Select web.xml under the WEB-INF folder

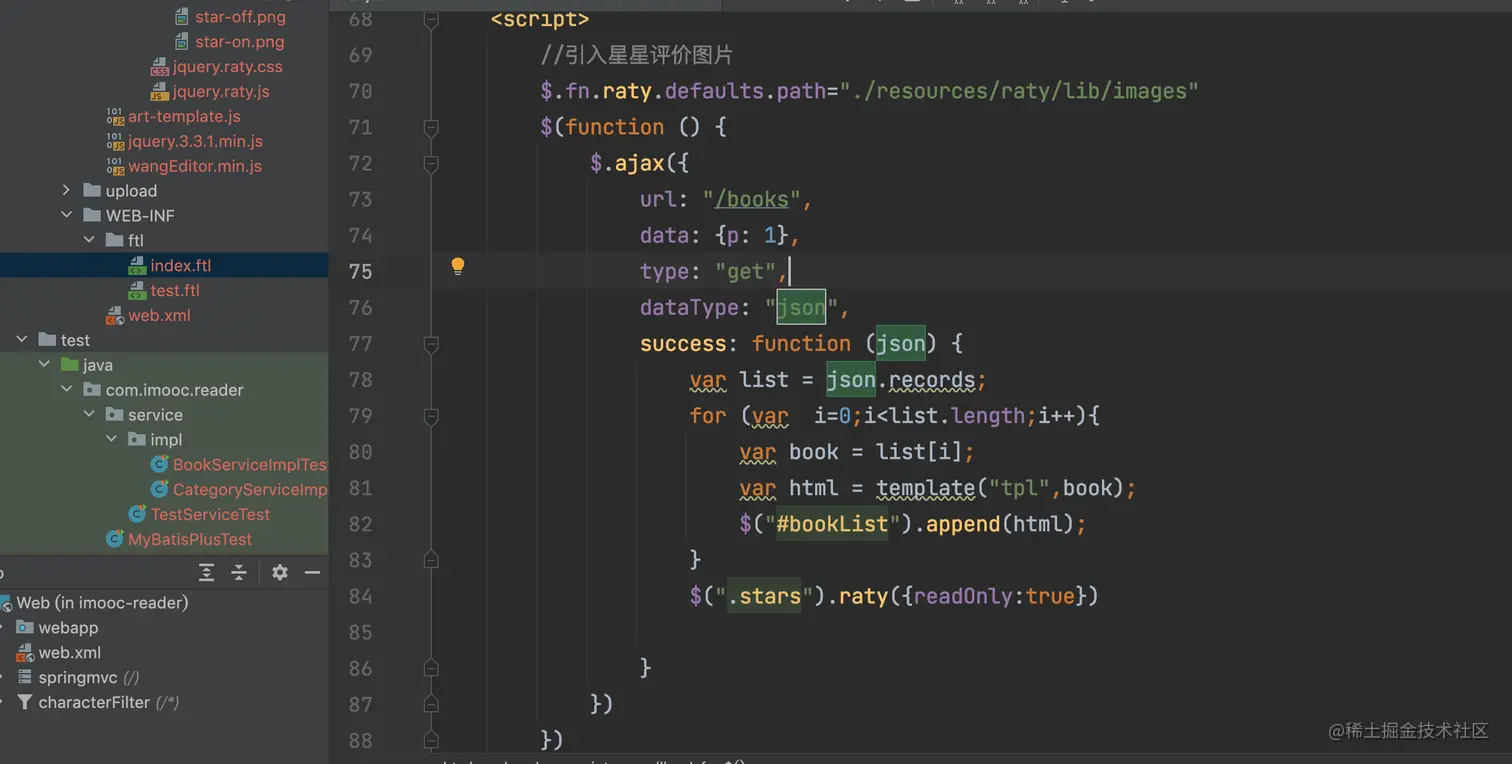click(x=159, y=316)
